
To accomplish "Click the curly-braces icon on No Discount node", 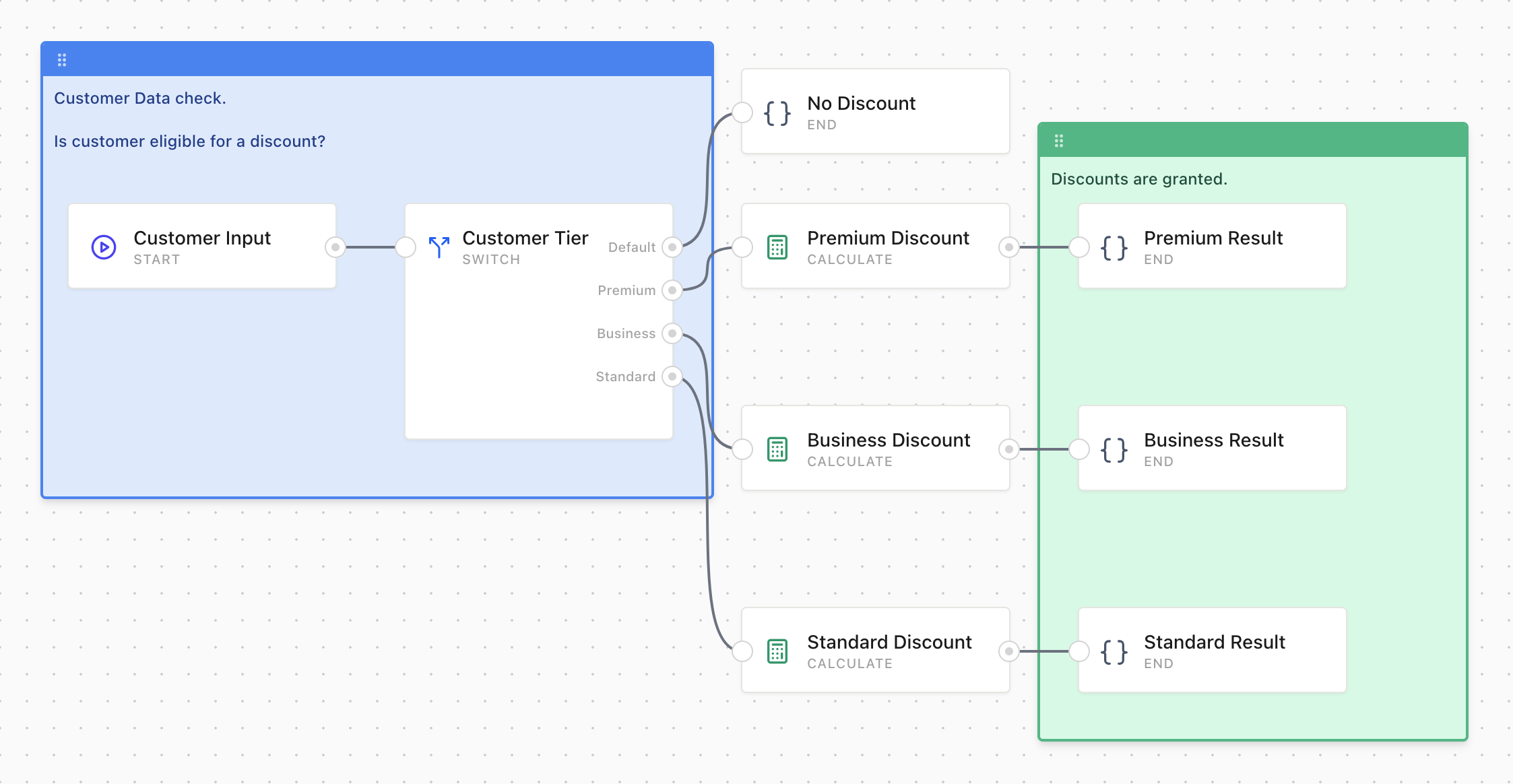I will (x=776, y=112).
